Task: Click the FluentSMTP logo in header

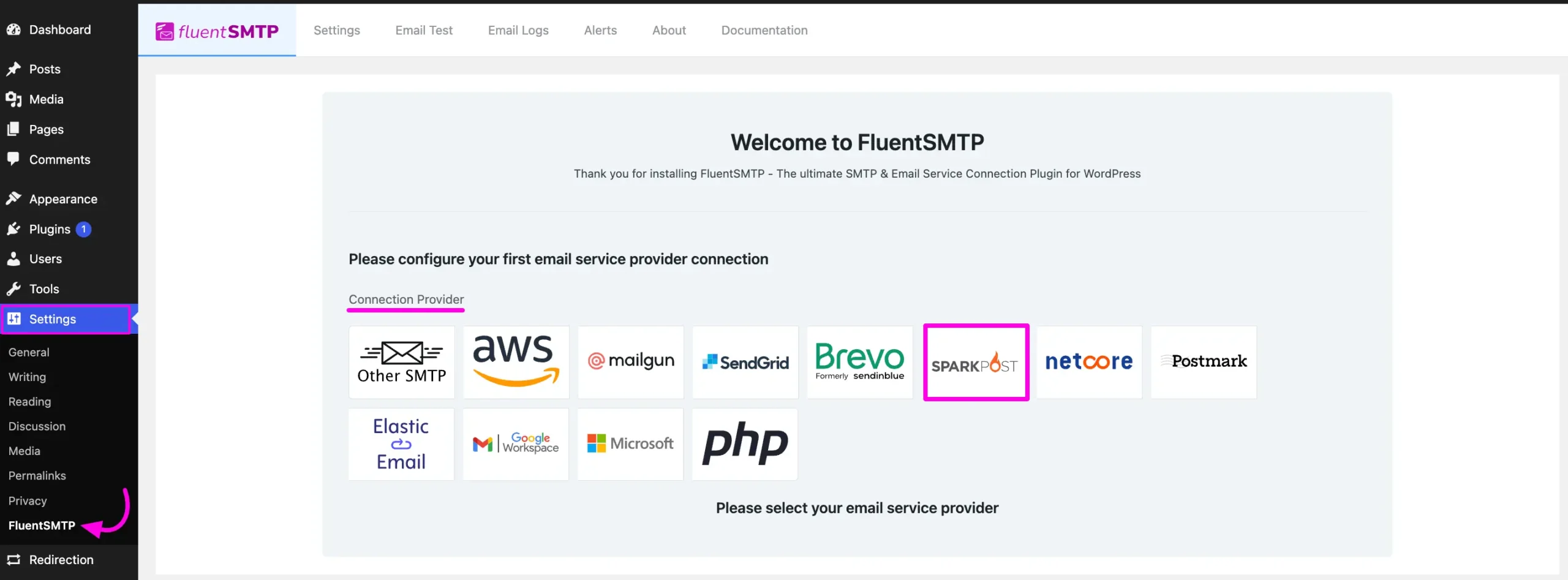Action: (217, 31)
